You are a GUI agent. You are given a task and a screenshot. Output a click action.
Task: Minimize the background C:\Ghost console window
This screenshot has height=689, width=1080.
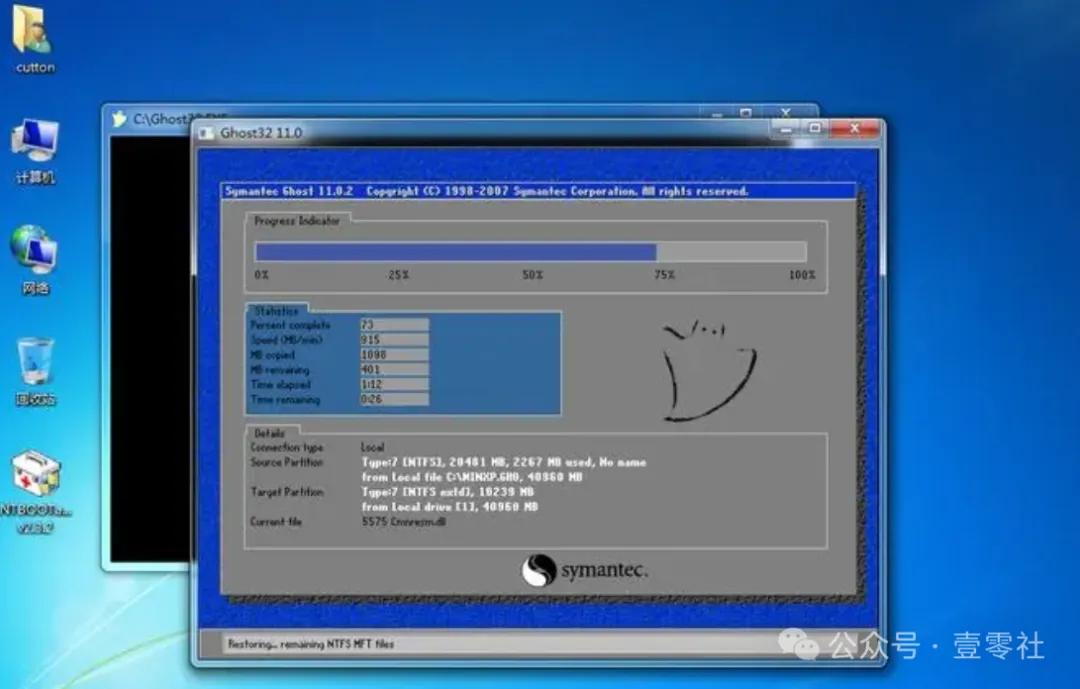click(717, 112)
